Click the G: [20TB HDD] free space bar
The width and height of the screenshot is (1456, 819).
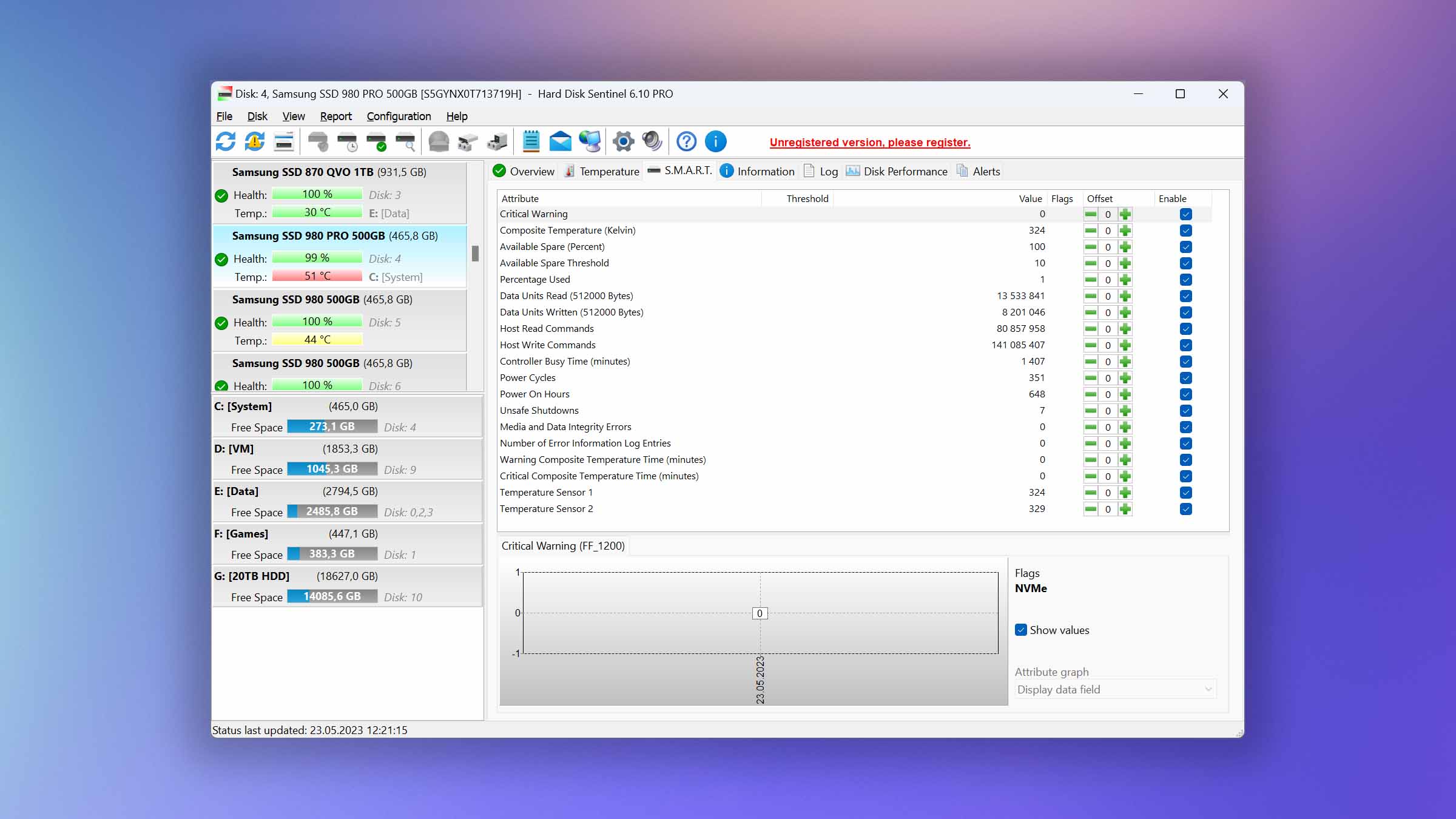332,596
